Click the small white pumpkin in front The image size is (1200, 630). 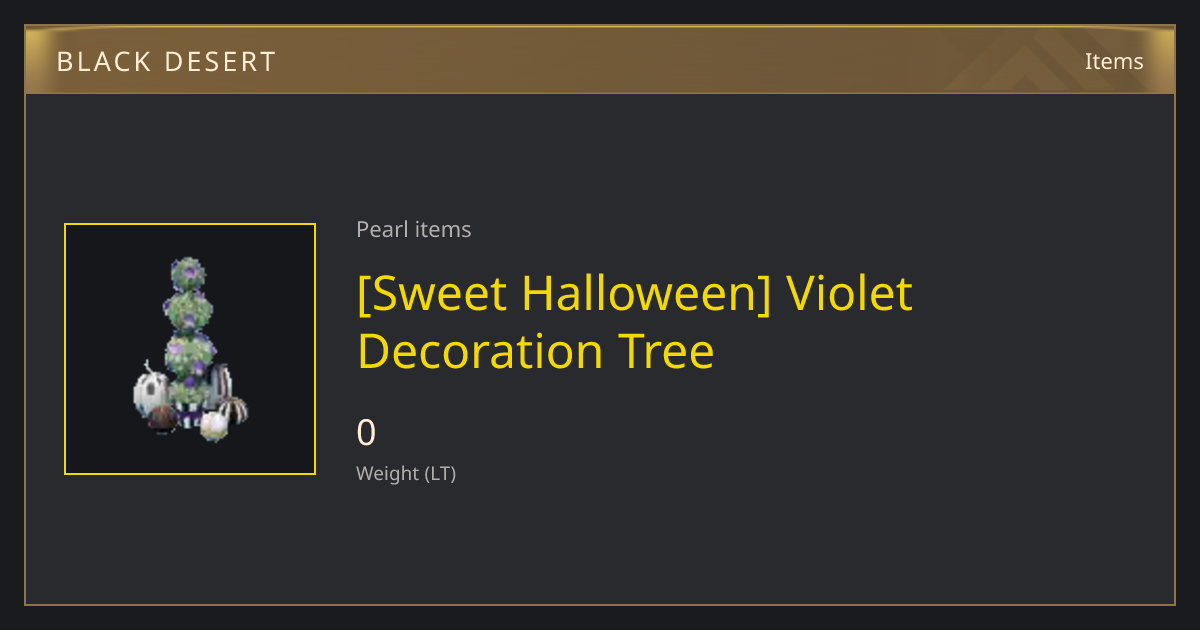(x=214, y=425)
